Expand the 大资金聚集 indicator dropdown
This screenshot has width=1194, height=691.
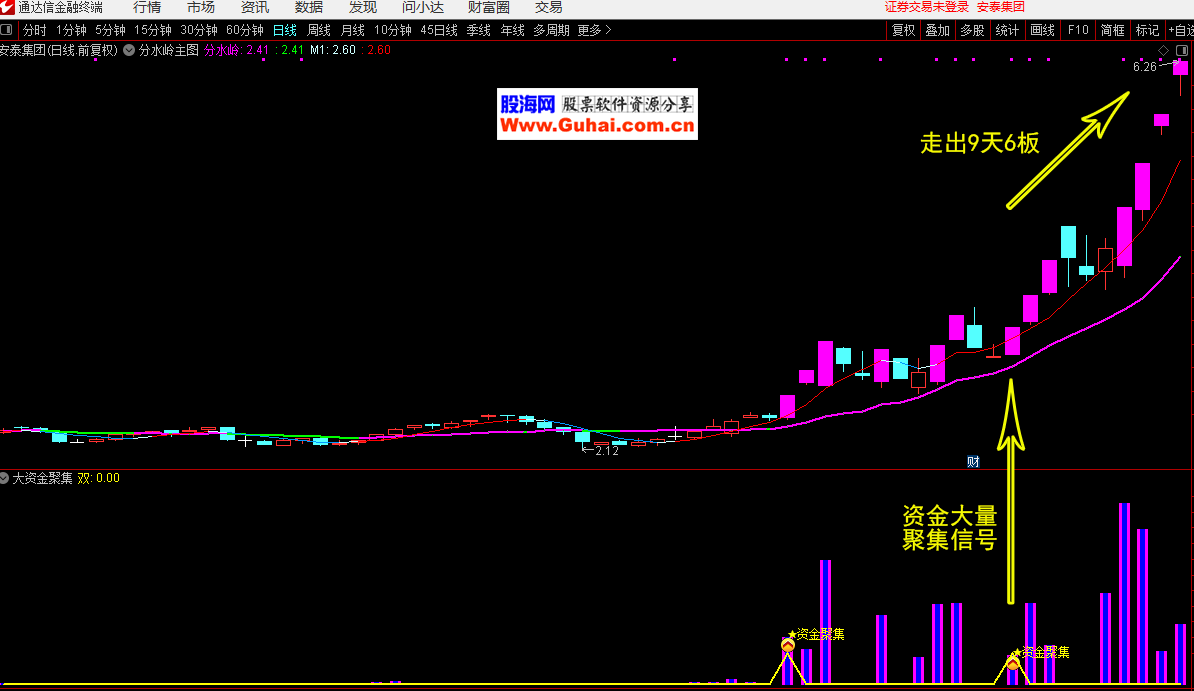pyautogui.click(x=5, y=478)
